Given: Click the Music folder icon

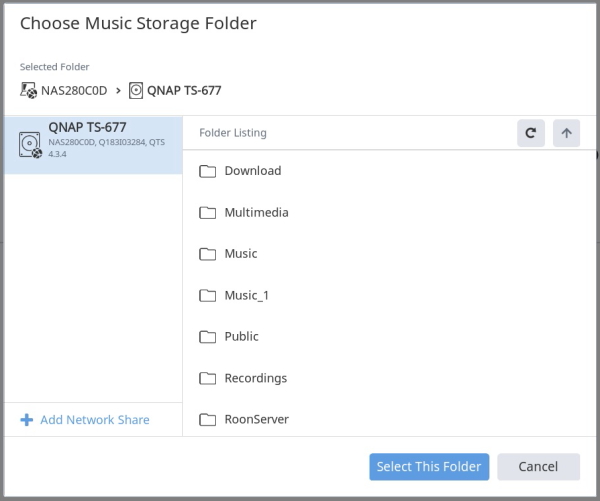Looking at the screenshot, I should pyautogui.click(x=207, y=254).
